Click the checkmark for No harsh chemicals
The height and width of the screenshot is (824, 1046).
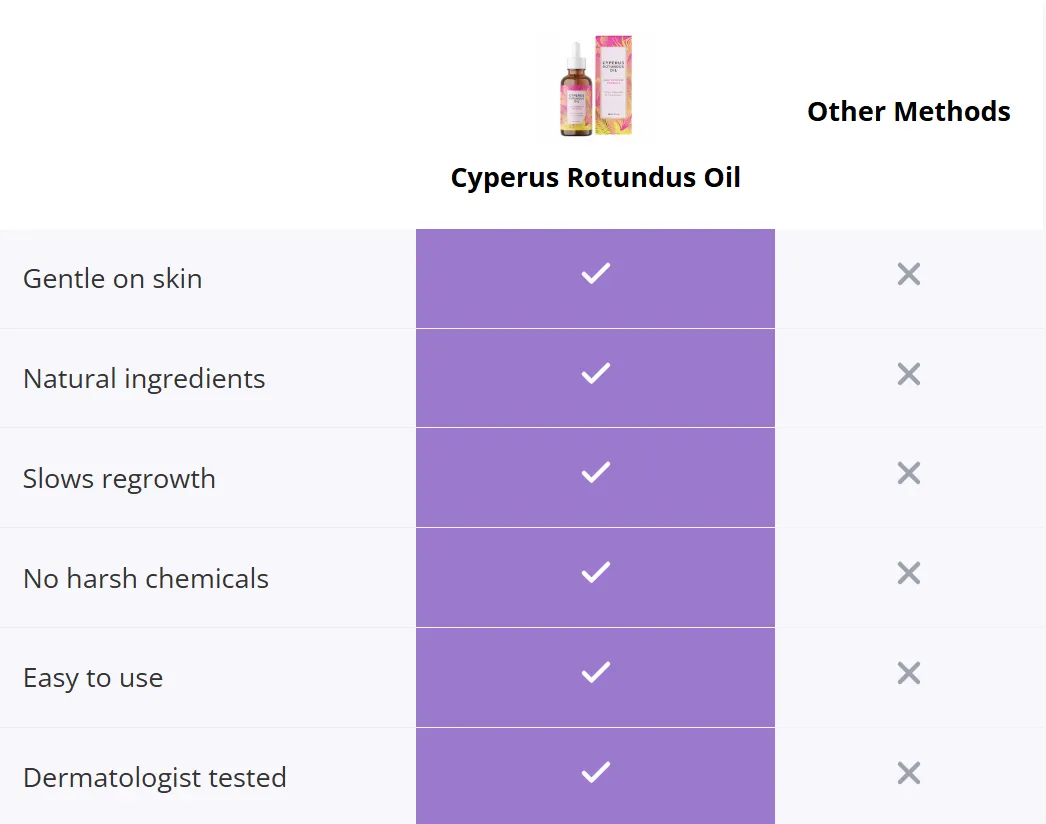coord(596,572)
